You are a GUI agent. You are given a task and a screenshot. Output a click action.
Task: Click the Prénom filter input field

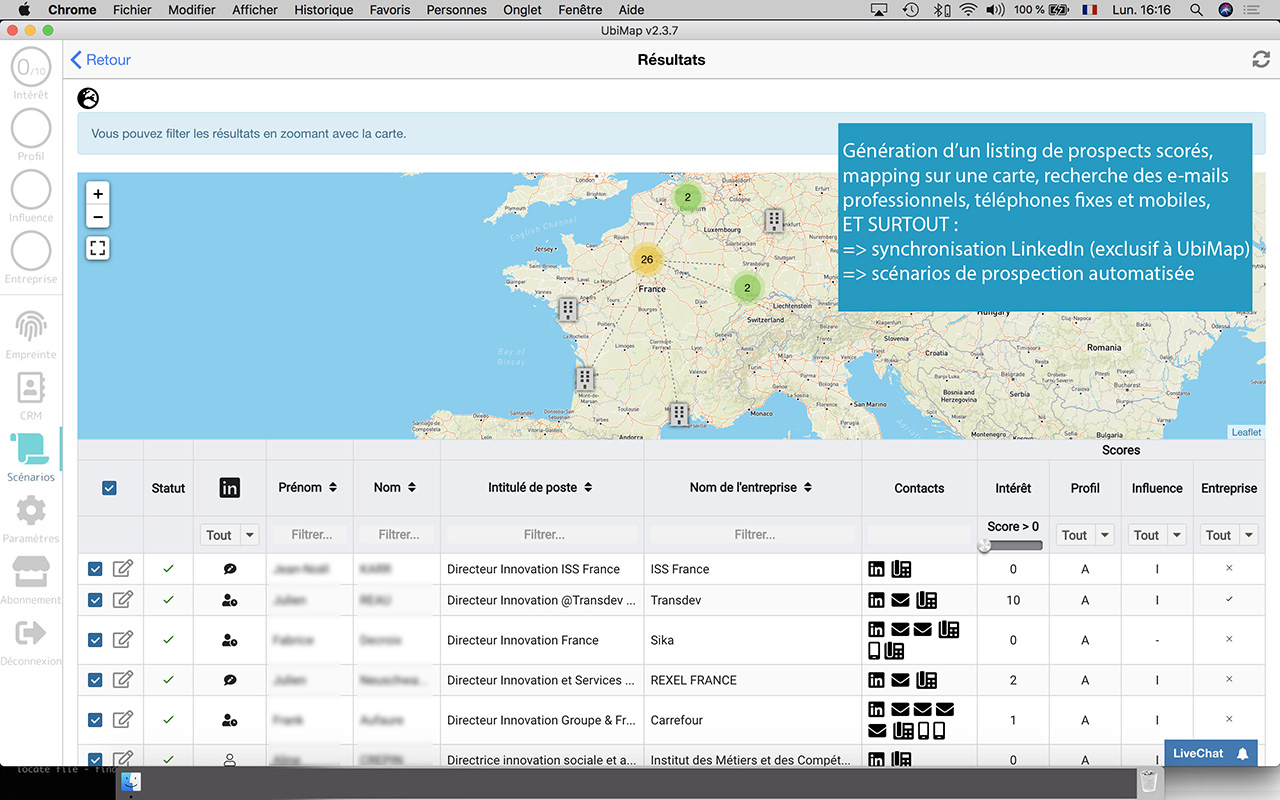coord(311,535)
